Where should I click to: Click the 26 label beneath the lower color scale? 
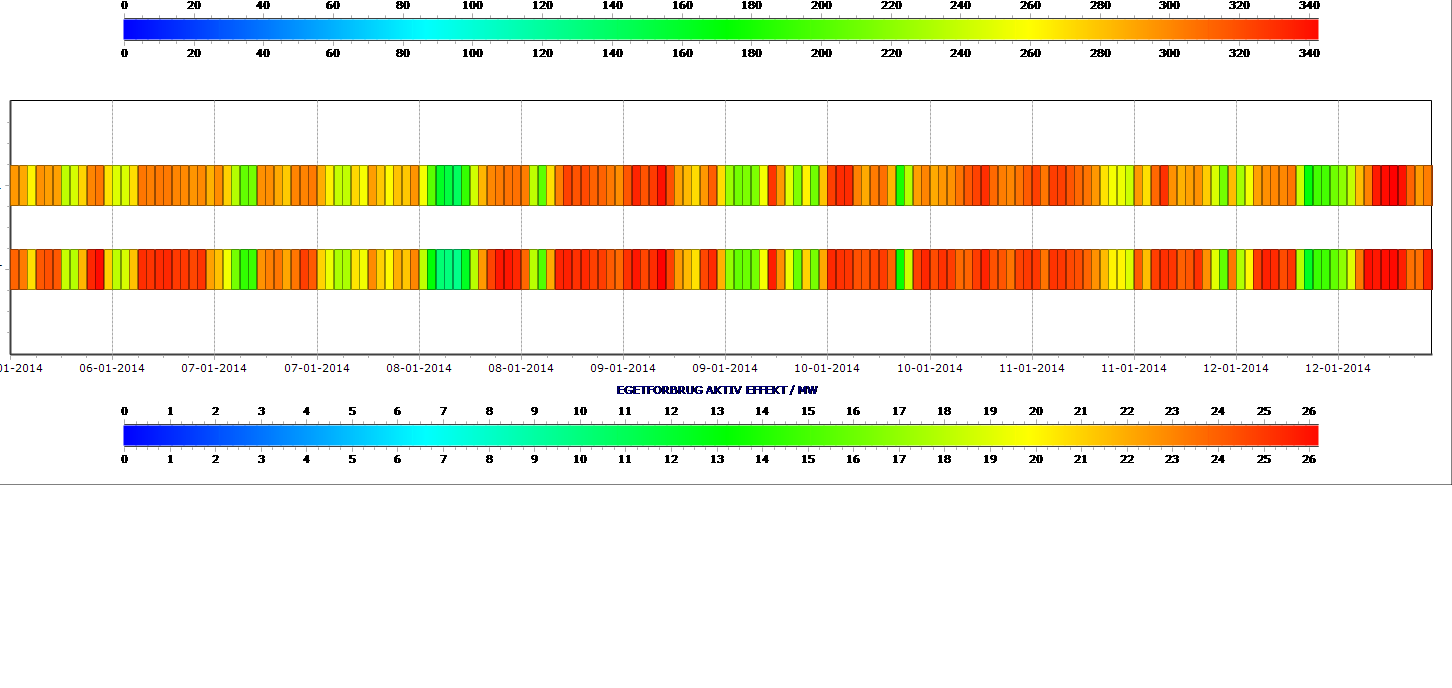1308,459
